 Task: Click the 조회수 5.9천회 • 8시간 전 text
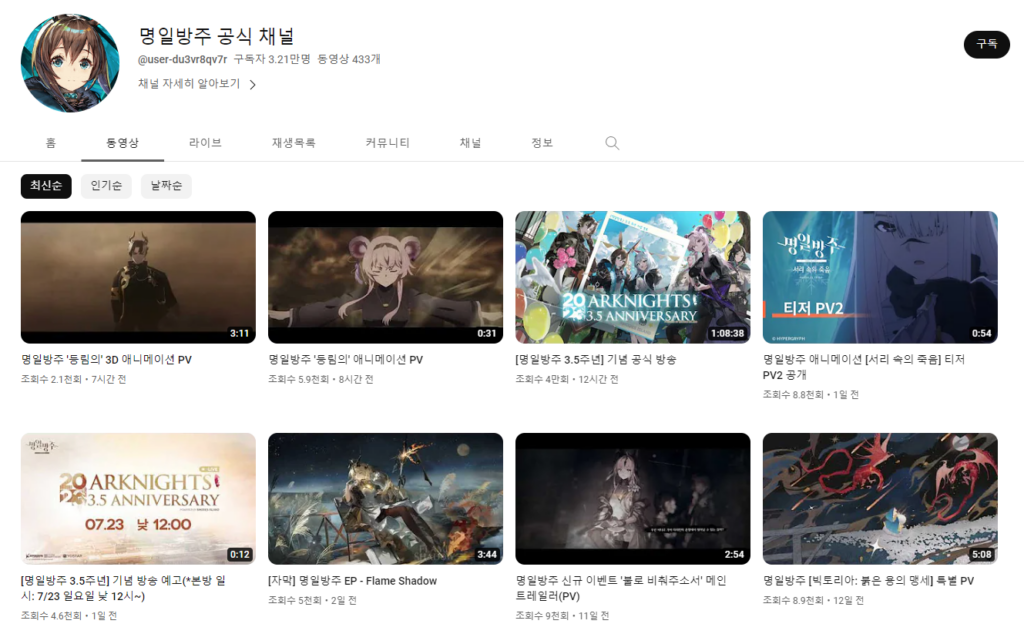click(x=321, y=379)
